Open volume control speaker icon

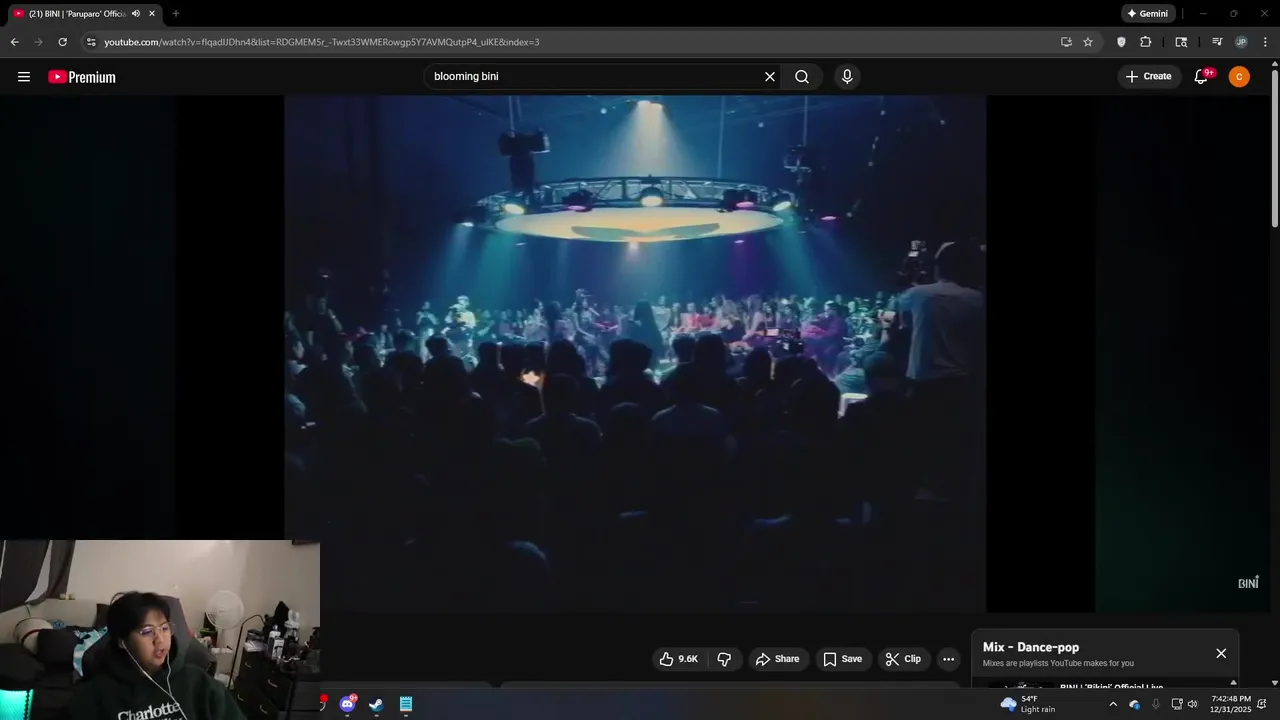pyautogui.click(x=1192, y=704)
